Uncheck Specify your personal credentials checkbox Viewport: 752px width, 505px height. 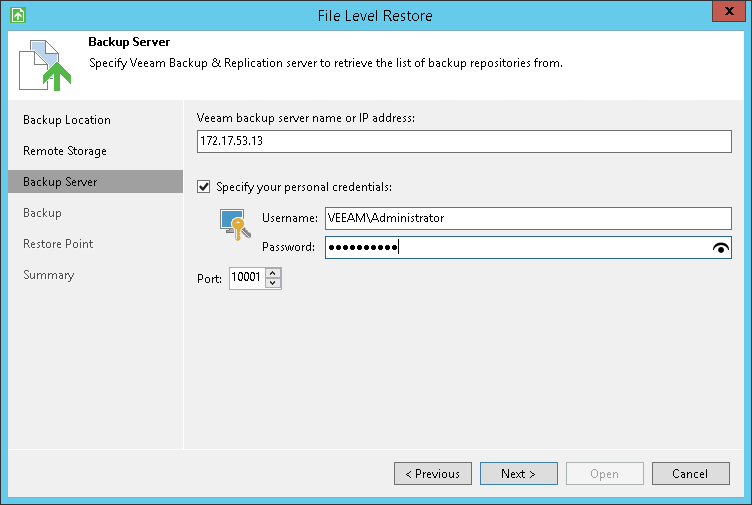pyautogui.click(x=205, y=186)
